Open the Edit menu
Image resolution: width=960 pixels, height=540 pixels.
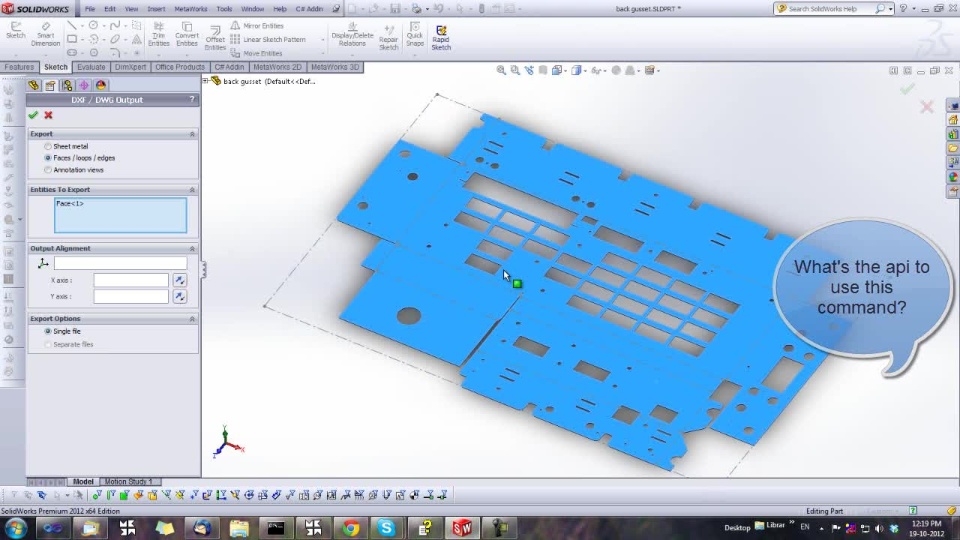pos(110,9)
